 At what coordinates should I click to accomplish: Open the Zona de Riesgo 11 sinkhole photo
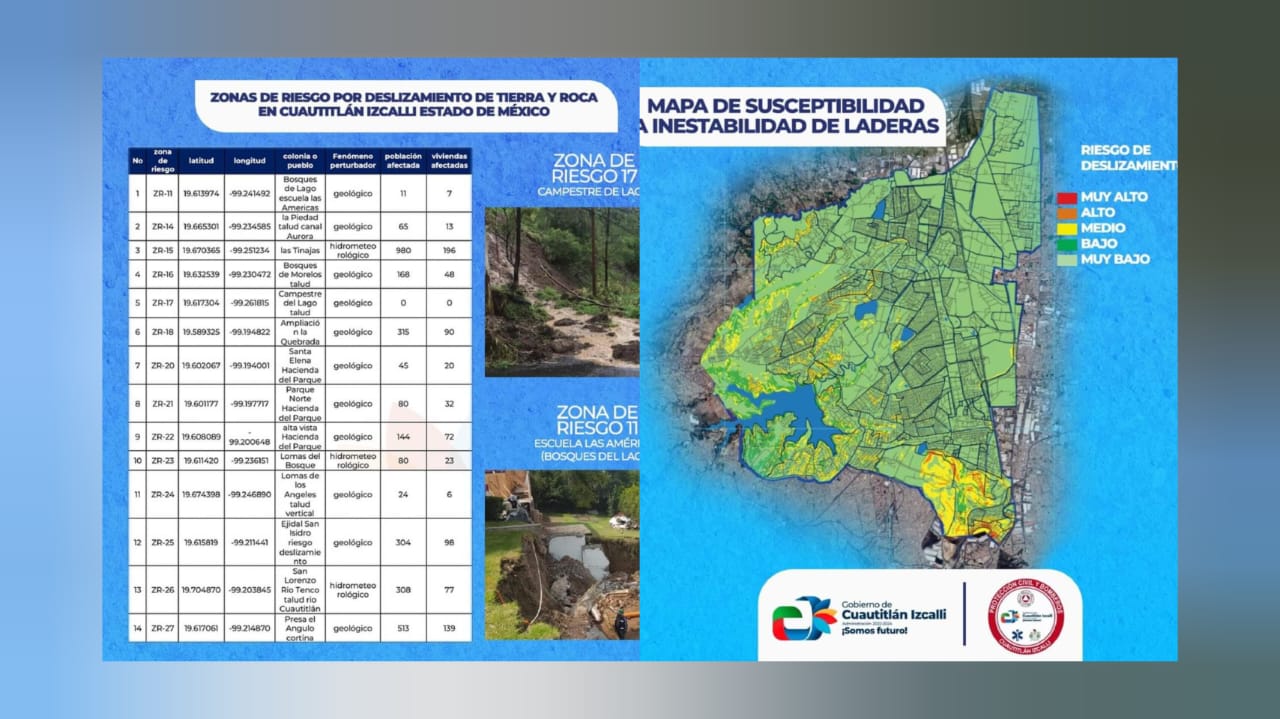point(562,555)
